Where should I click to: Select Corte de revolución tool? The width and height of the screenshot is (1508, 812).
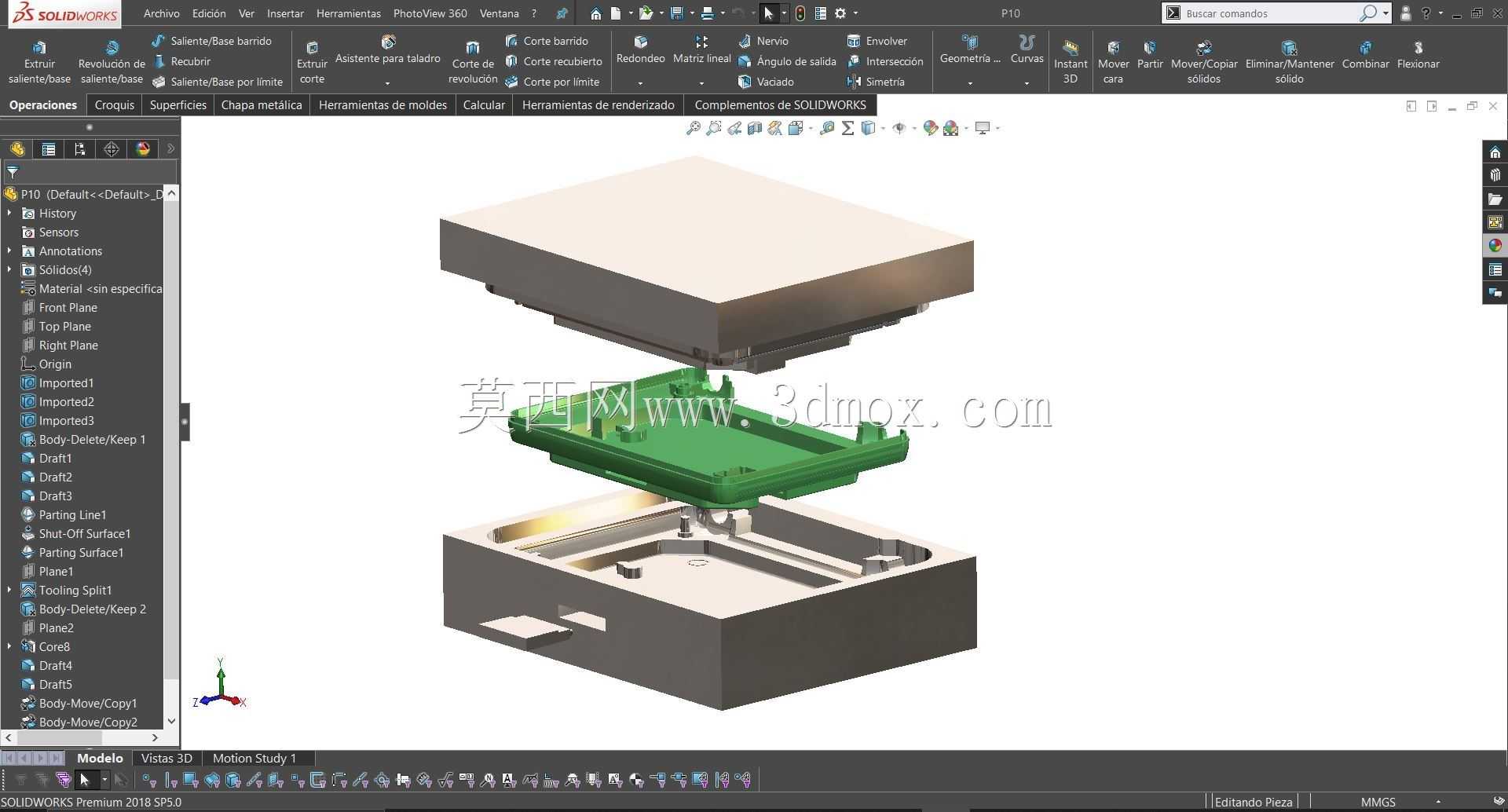(x=473, y=61)
